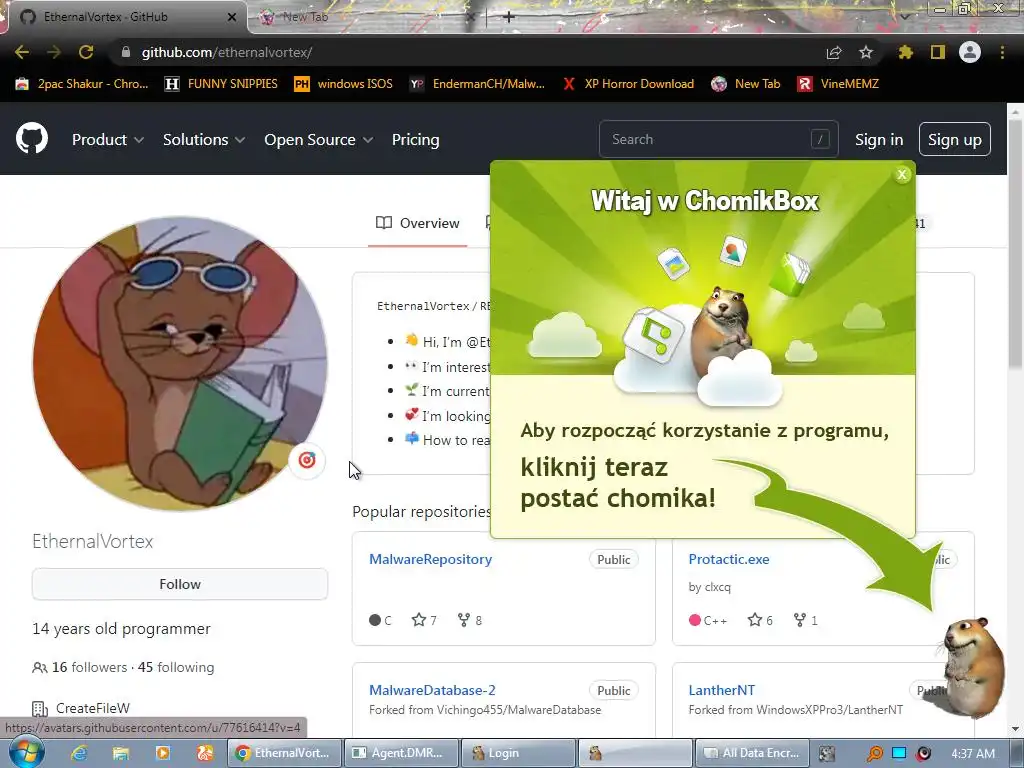Image resolution: width=1024 pixels, height=768 pixels.
Task: Switch to the Login taskbar window
Action: [517, 753]
